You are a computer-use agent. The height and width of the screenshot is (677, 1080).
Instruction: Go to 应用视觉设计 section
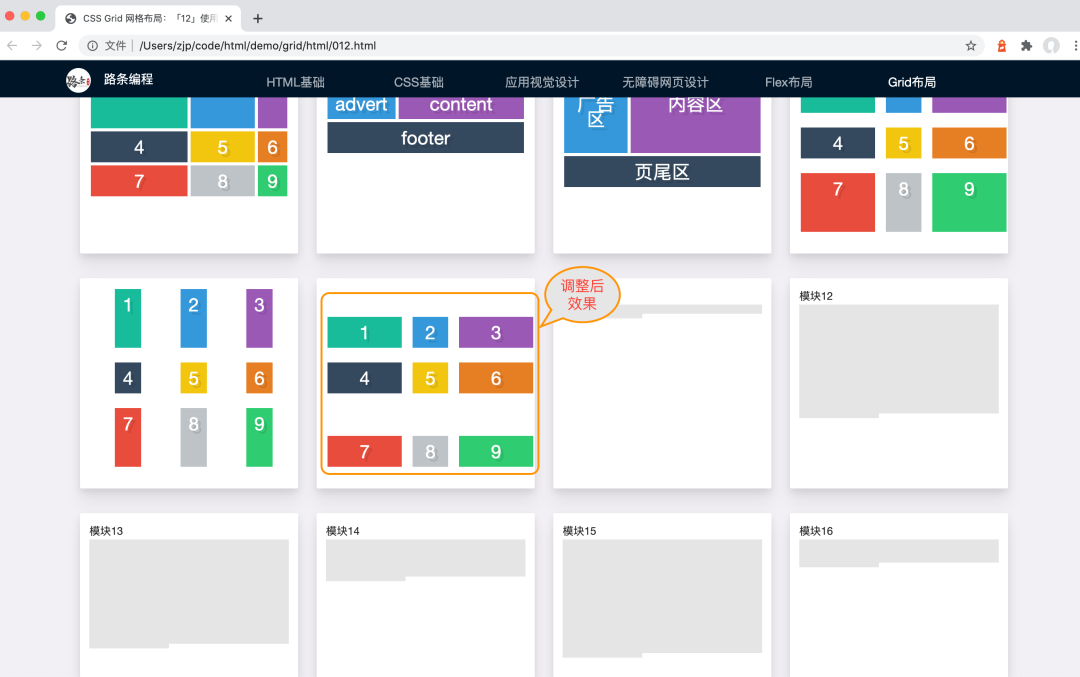click(542, 82)
